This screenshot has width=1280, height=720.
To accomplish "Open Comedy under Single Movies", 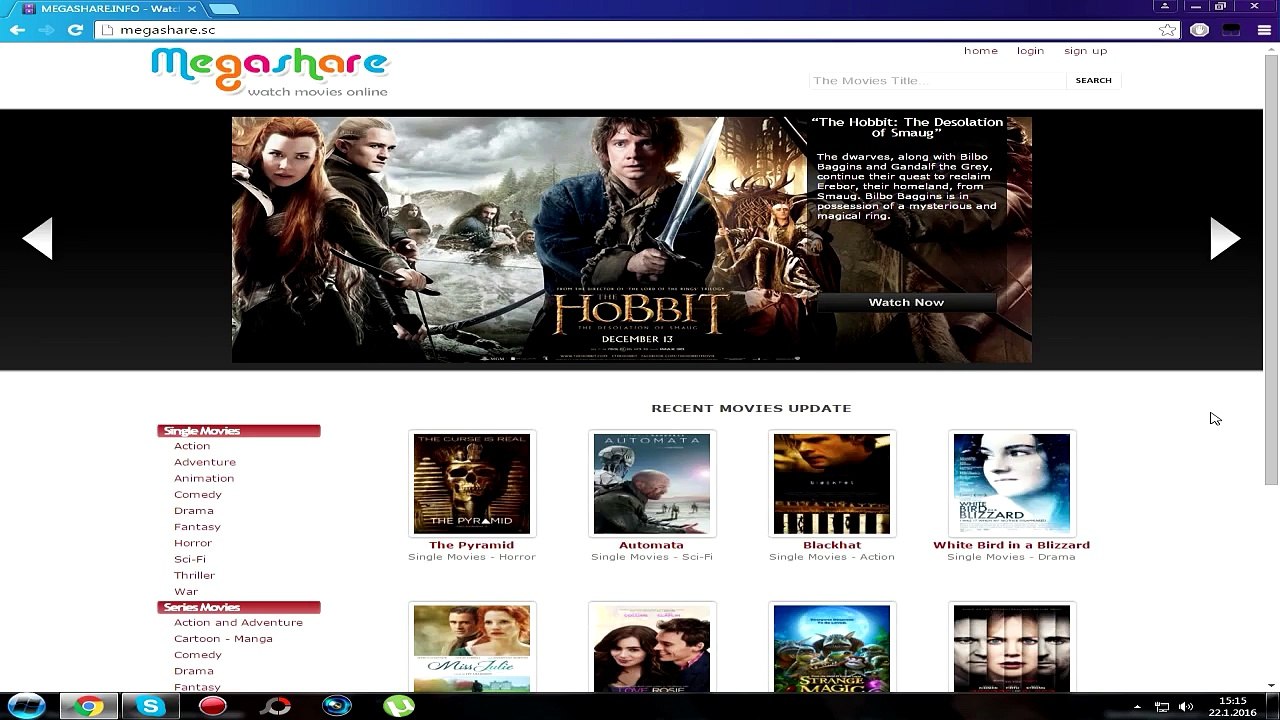I will (x=198, y=494).
